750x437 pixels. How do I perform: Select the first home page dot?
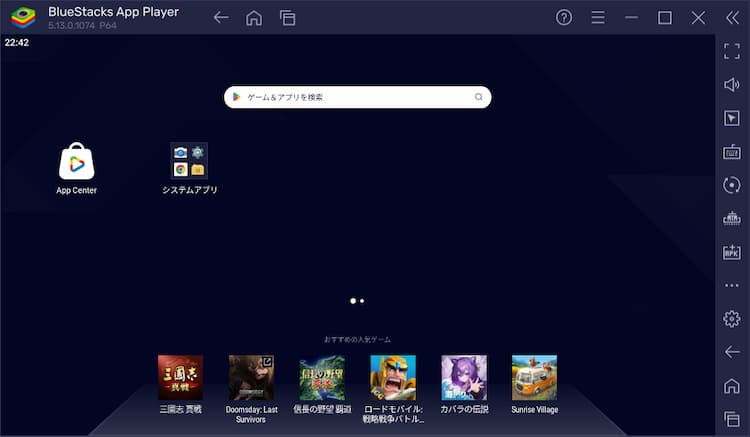353,301
